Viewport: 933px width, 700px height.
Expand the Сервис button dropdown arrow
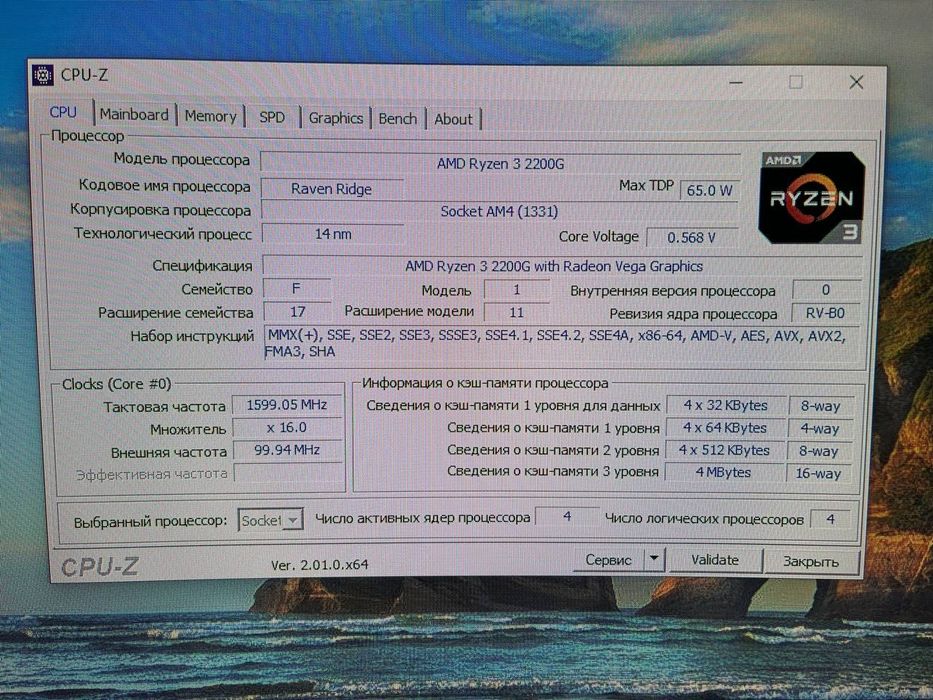point(654,559)
